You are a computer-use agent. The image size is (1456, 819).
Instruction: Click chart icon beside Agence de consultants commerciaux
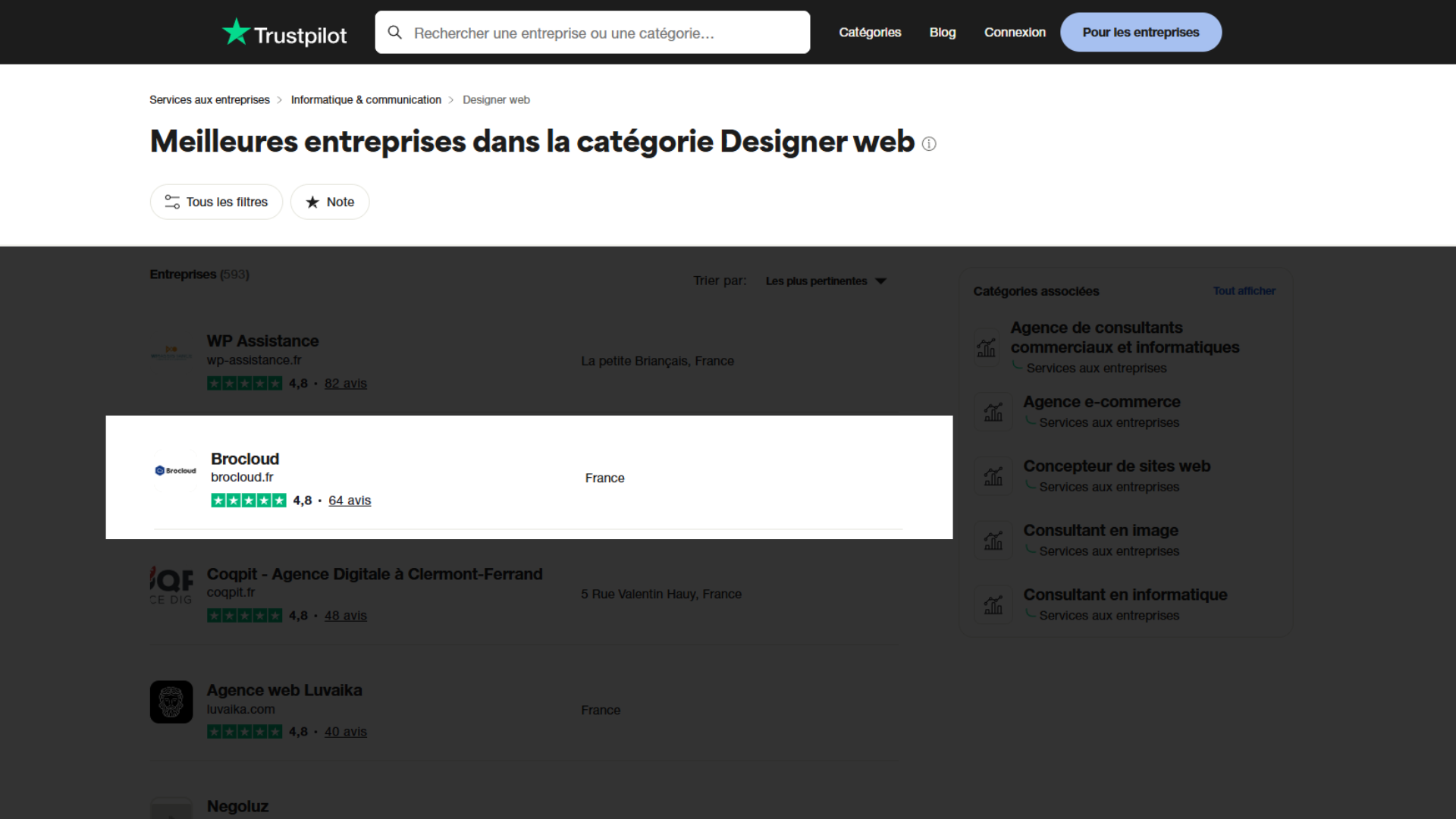point(987,347)
